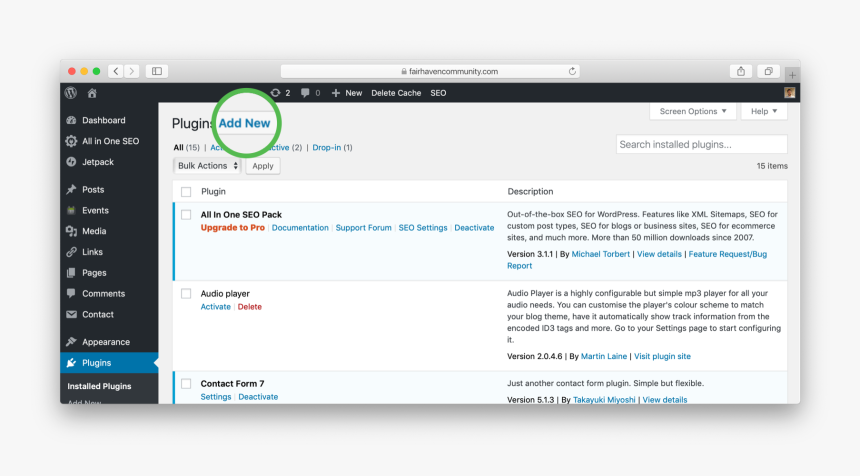
Task: Toggle the Safari sidebar button
Action: pos(157,71)
